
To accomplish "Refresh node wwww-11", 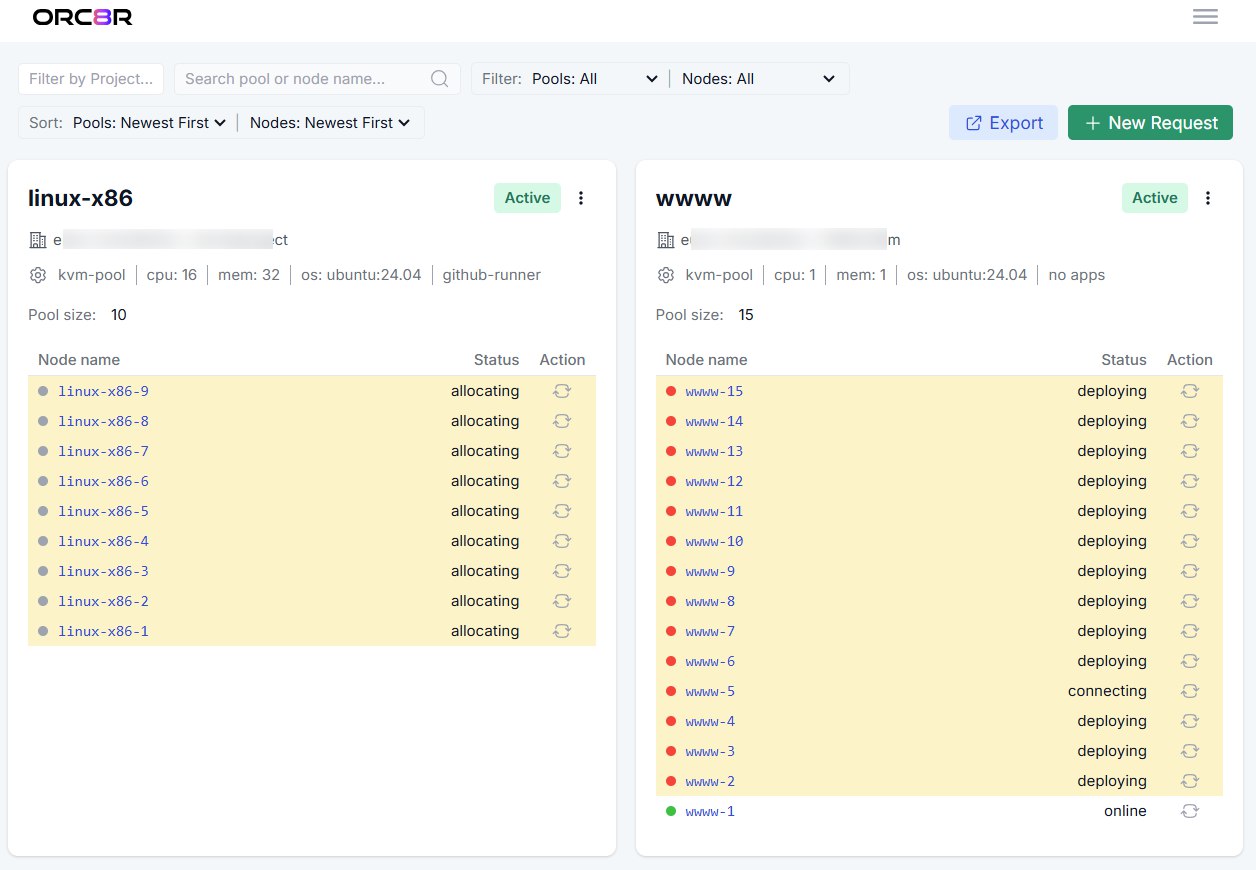I will click(1190, 511).
